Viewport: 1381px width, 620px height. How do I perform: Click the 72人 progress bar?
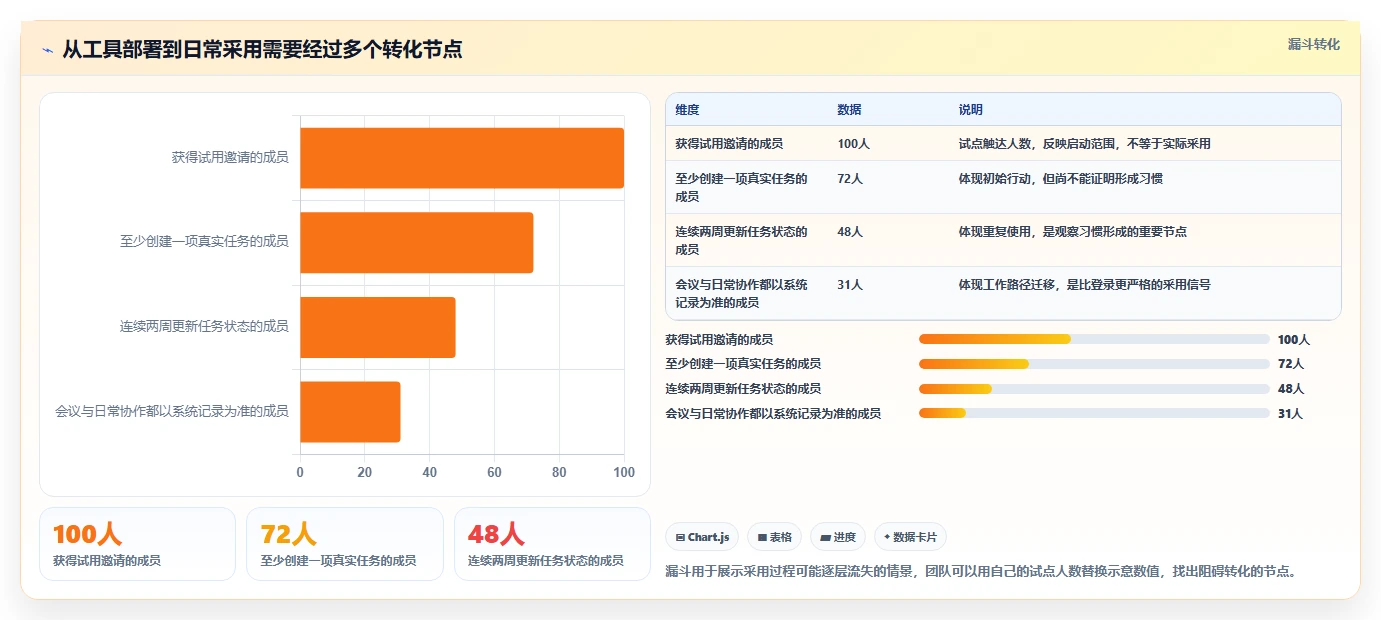pos(1094,364)
